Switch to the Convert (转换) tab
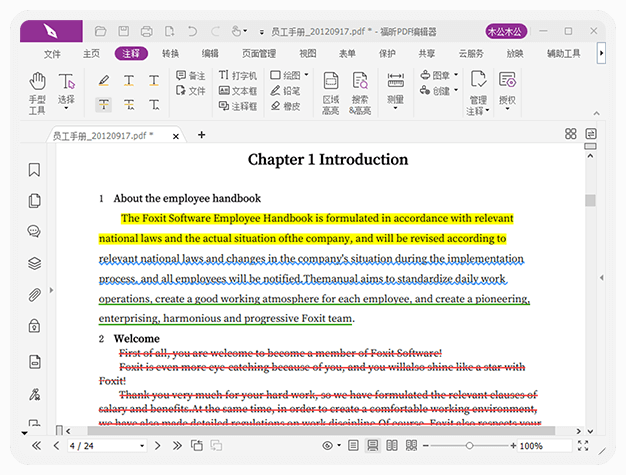Viewport: 626px width, 475px height. pos(170,53)
